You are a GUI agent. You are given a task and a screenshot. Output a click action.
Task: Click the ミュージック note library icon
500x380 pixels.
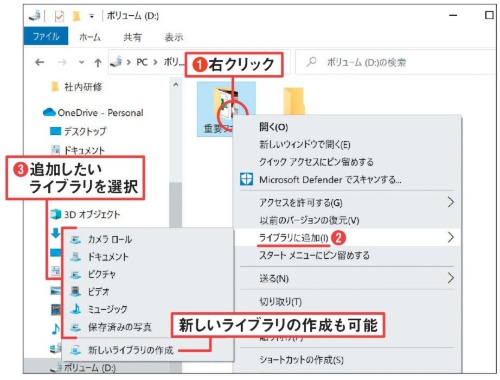coord(76,309)
